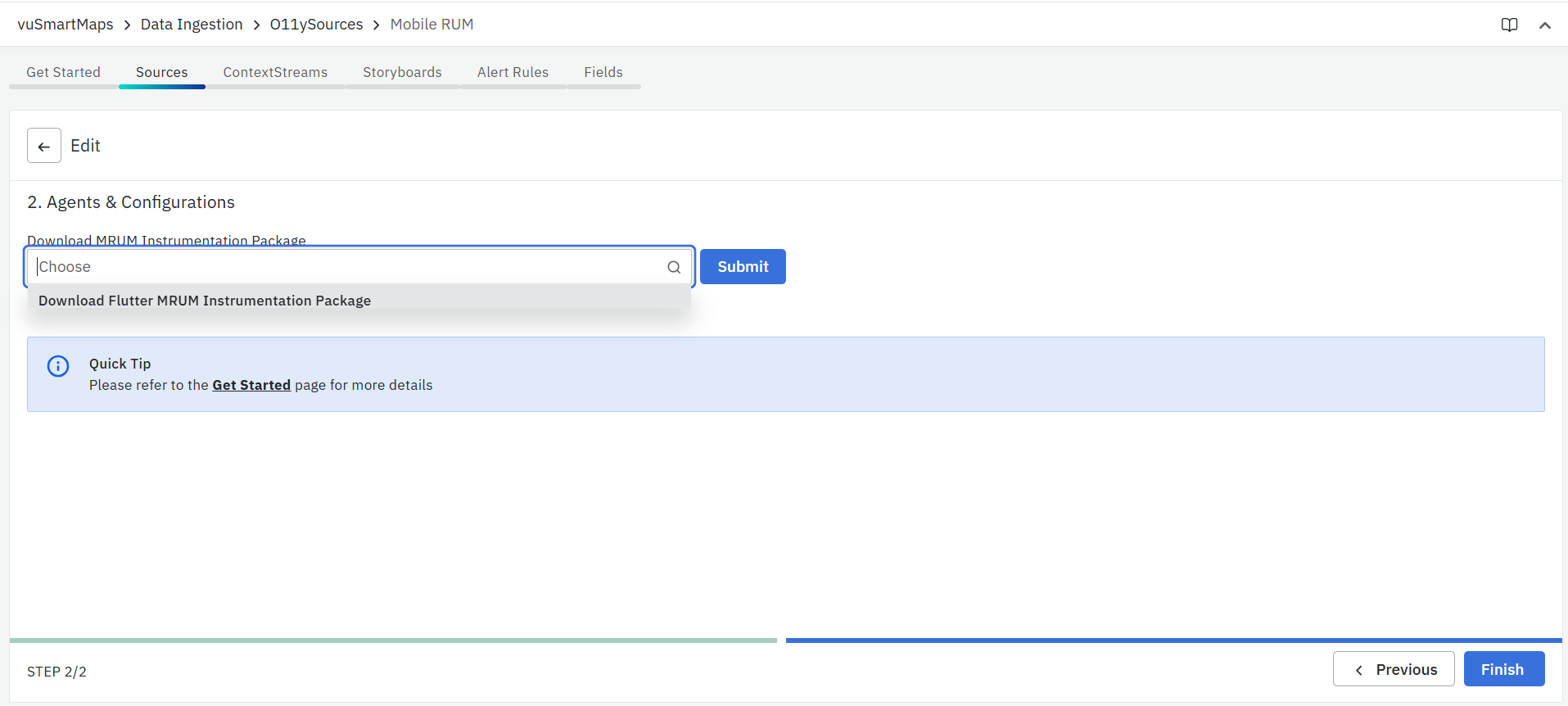The width and height of the screenshot is (1568, 706).
Task: Select Download Flutter MRUM Instrumentation Package option
Action: click(205, 301)
